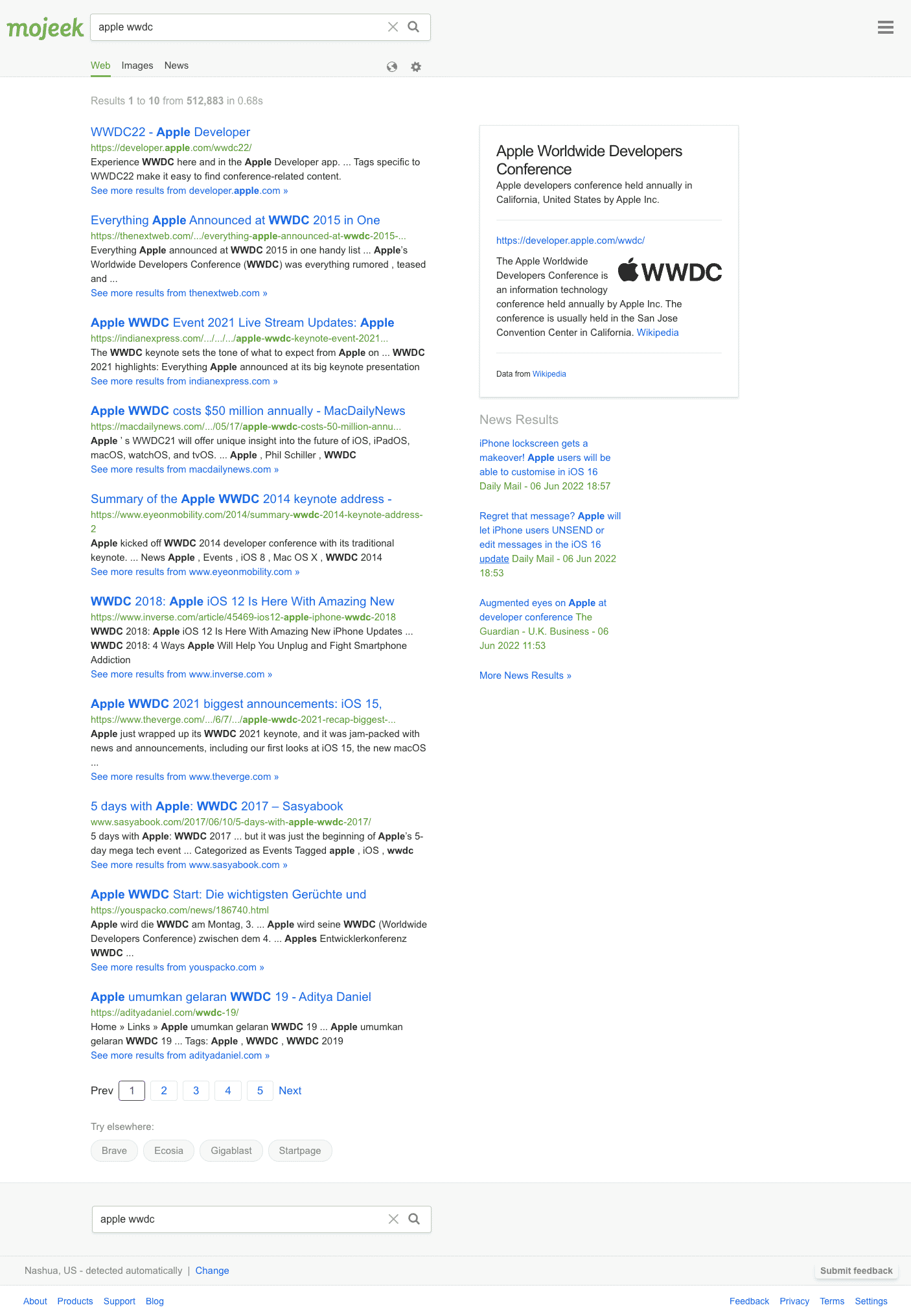Try search on Startpage
The image size is (911, 1316).
click(299, 1151)
